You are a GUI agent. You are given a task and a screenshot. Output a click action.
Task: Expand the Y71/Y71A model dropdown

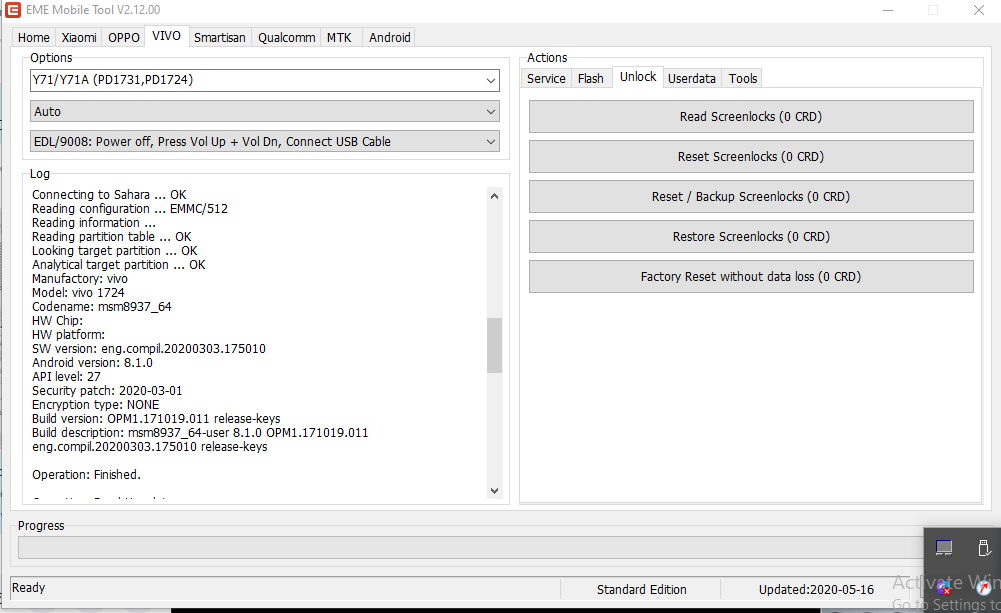point(490,80)
